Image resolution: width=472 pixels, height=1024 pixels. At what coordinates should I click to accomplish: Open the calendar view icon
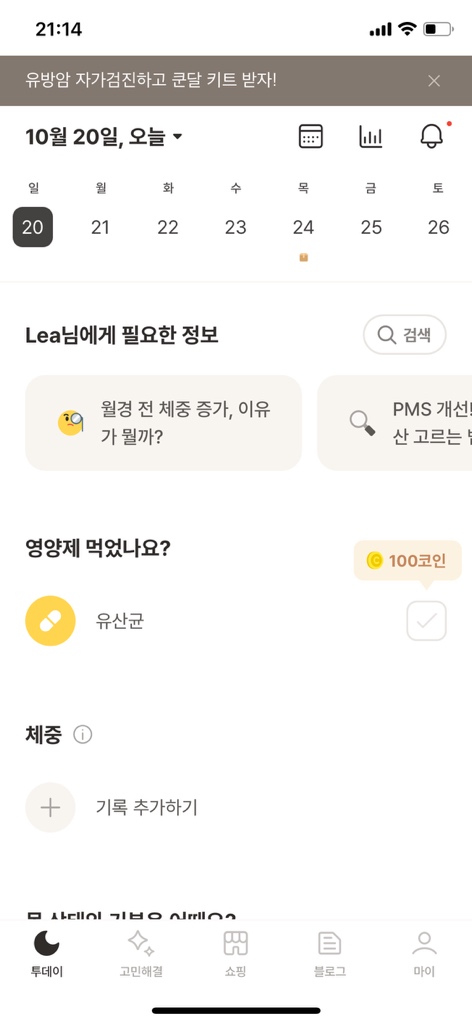310,136
